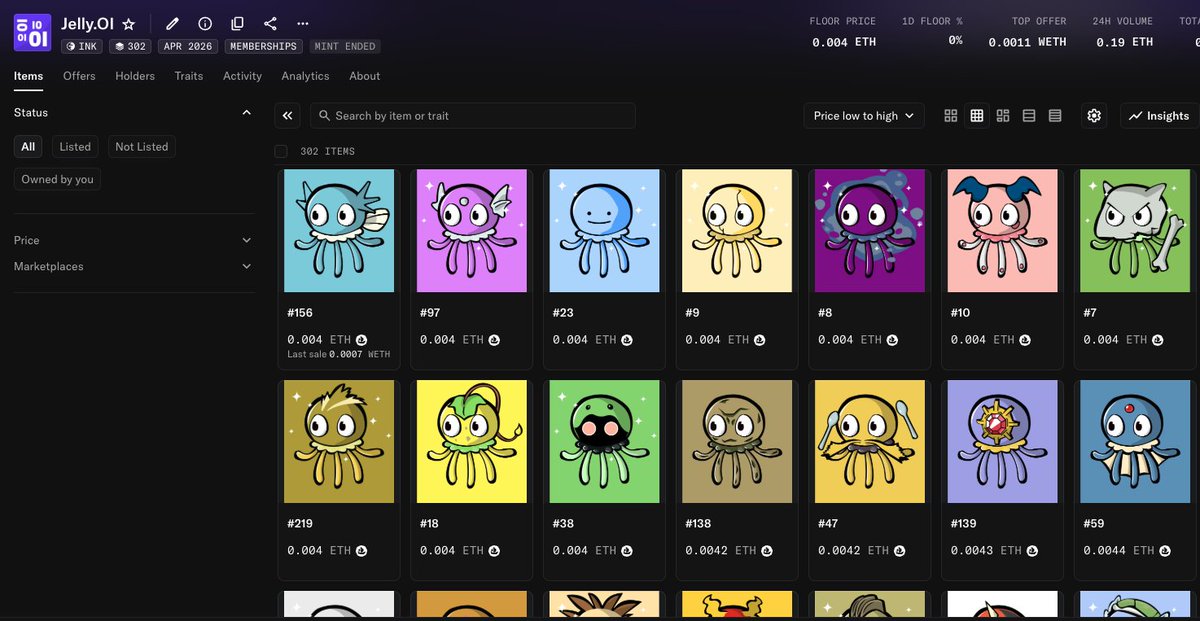Image resolution: width=1200 pixels, height=621 pixels.
Task: Toggle the Owned by you filter
Action: (57, 180)
